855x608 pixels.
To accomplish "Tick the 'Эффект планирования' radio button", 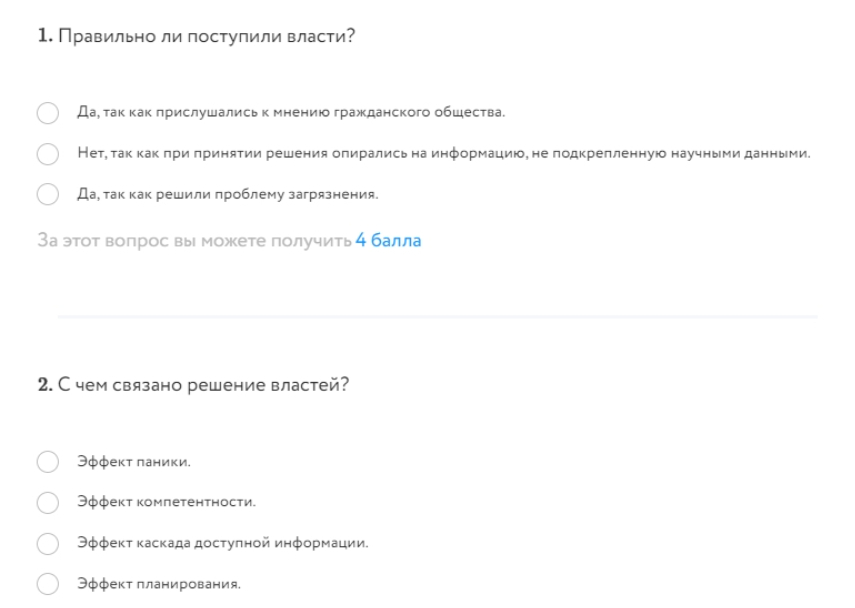I will 48,583.
